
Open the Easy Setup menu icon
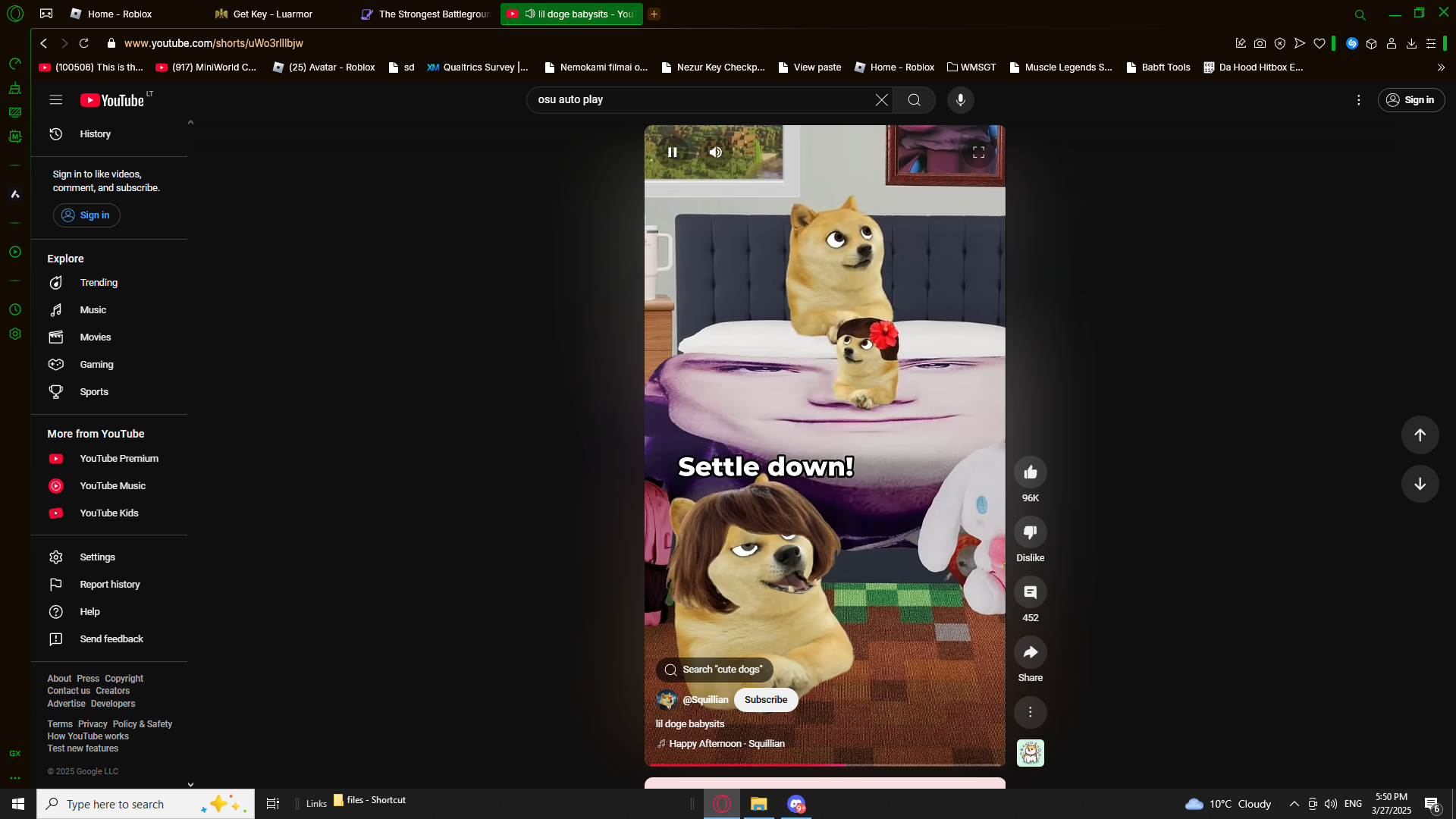(x=1431, y=44)
